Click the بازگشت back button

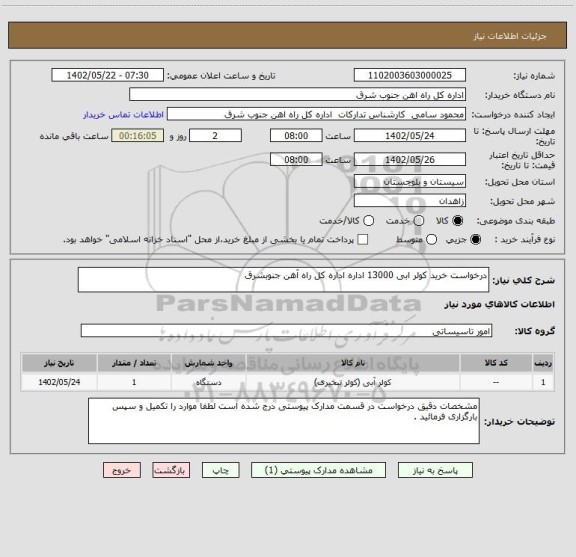pyautogui.click(x=171, y=470)
